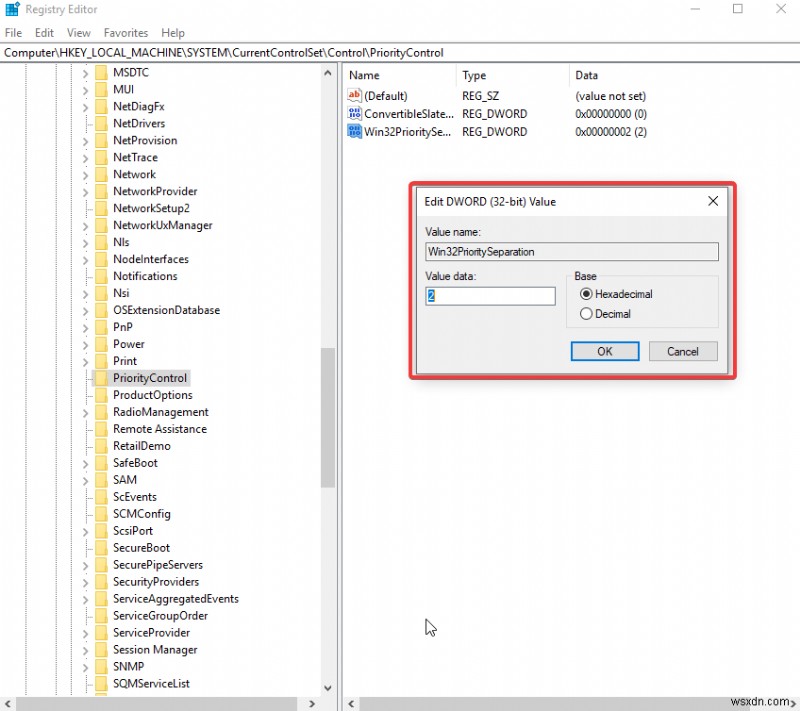Click inside the Value data field

(x=490, y=296)
